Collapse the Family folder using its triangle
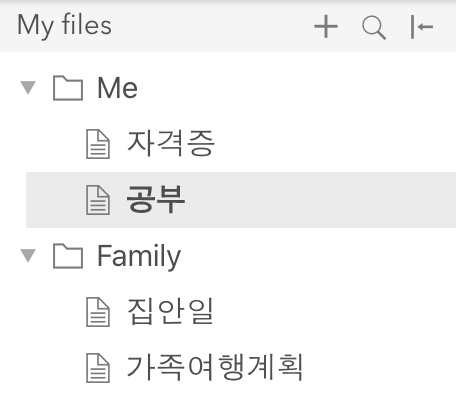The image size is (456, 398). (x=28, y=255)
